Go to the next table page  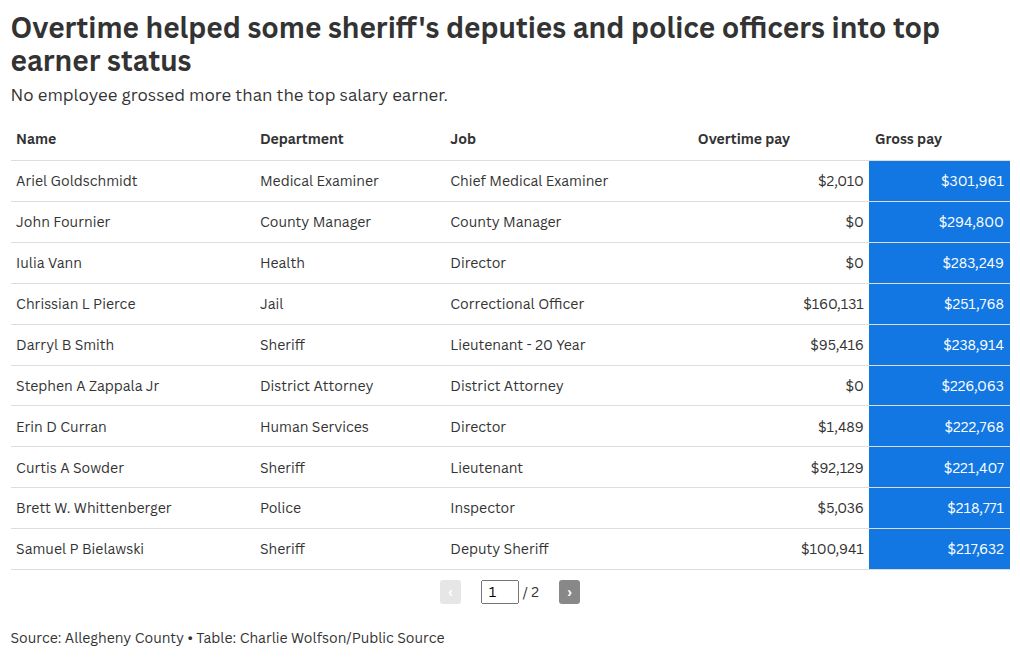tap(569, 592)
